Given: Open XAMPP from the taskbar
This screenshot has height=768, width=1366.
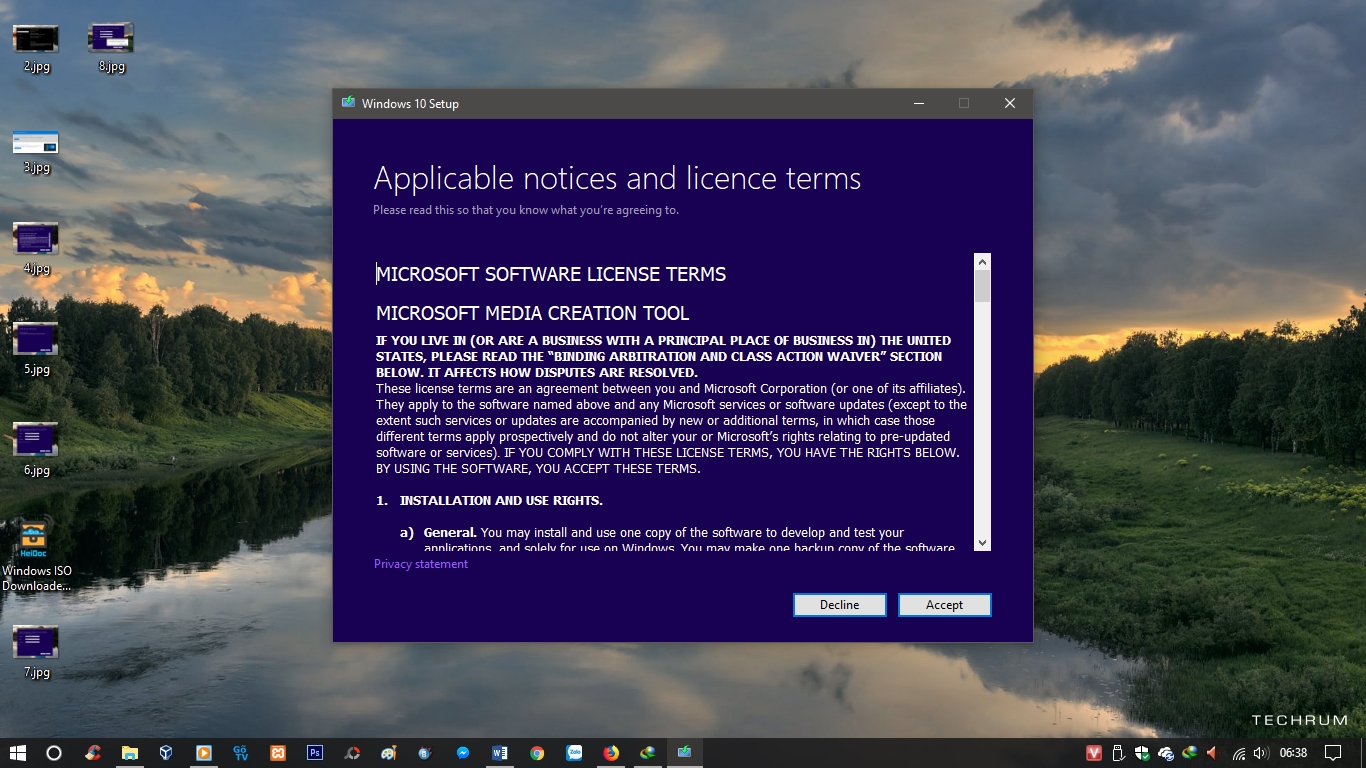Looking at the screenshot, I should click(x=278, y=753).
